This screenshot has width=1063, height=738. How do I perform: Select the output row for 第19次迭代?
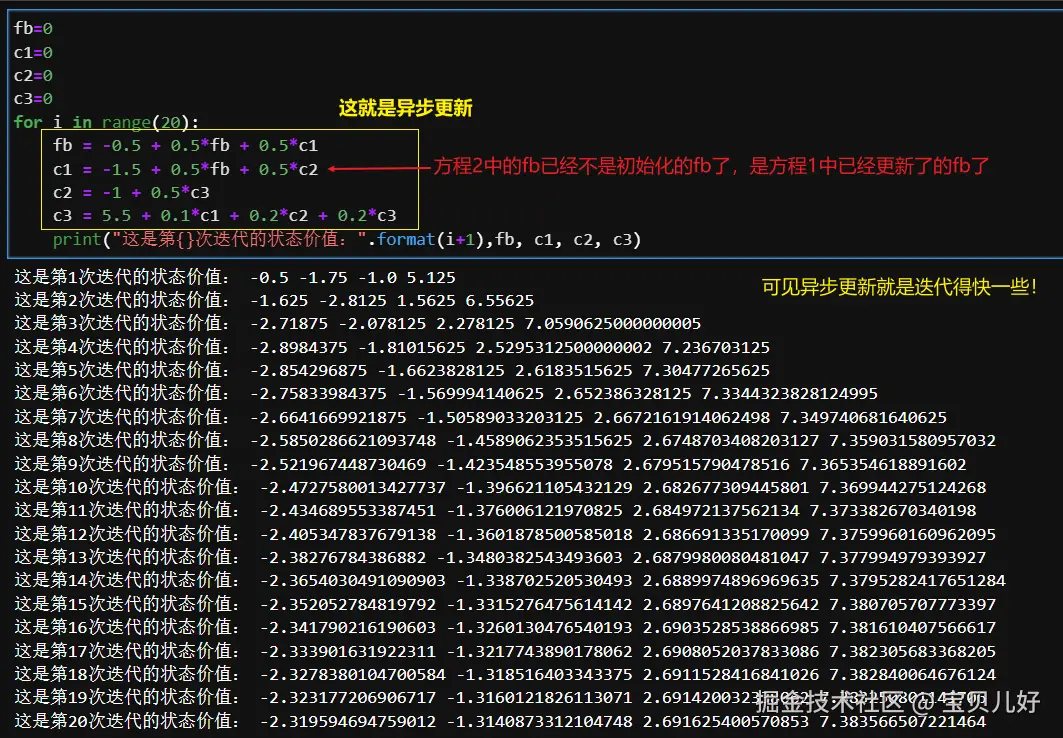pos(500,697)
